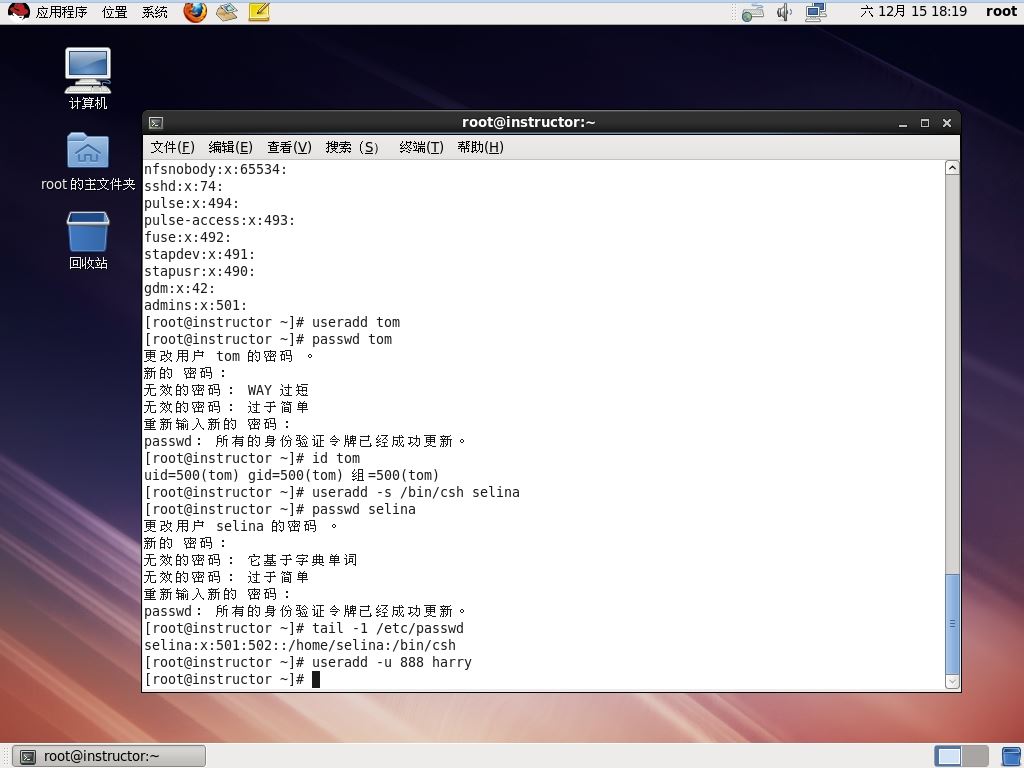Image resolution: width=1024 pixels, height=768 pixels.
Task: Select the Trash desktop icon
Action: tap(88, 240)
